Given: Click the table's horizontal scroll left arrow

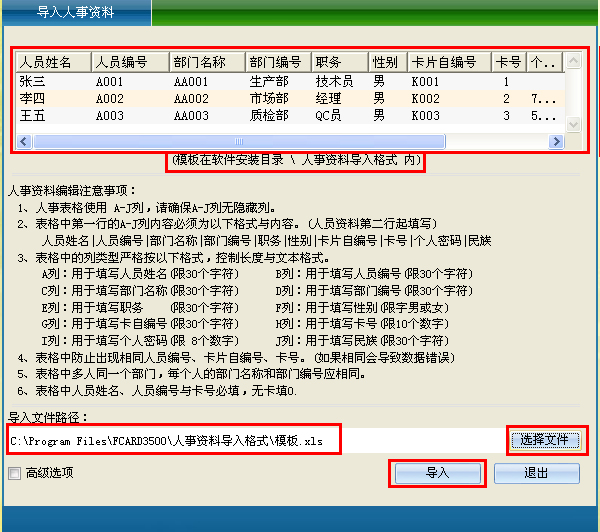Looking at the screenshot, I should click(24, 142).
